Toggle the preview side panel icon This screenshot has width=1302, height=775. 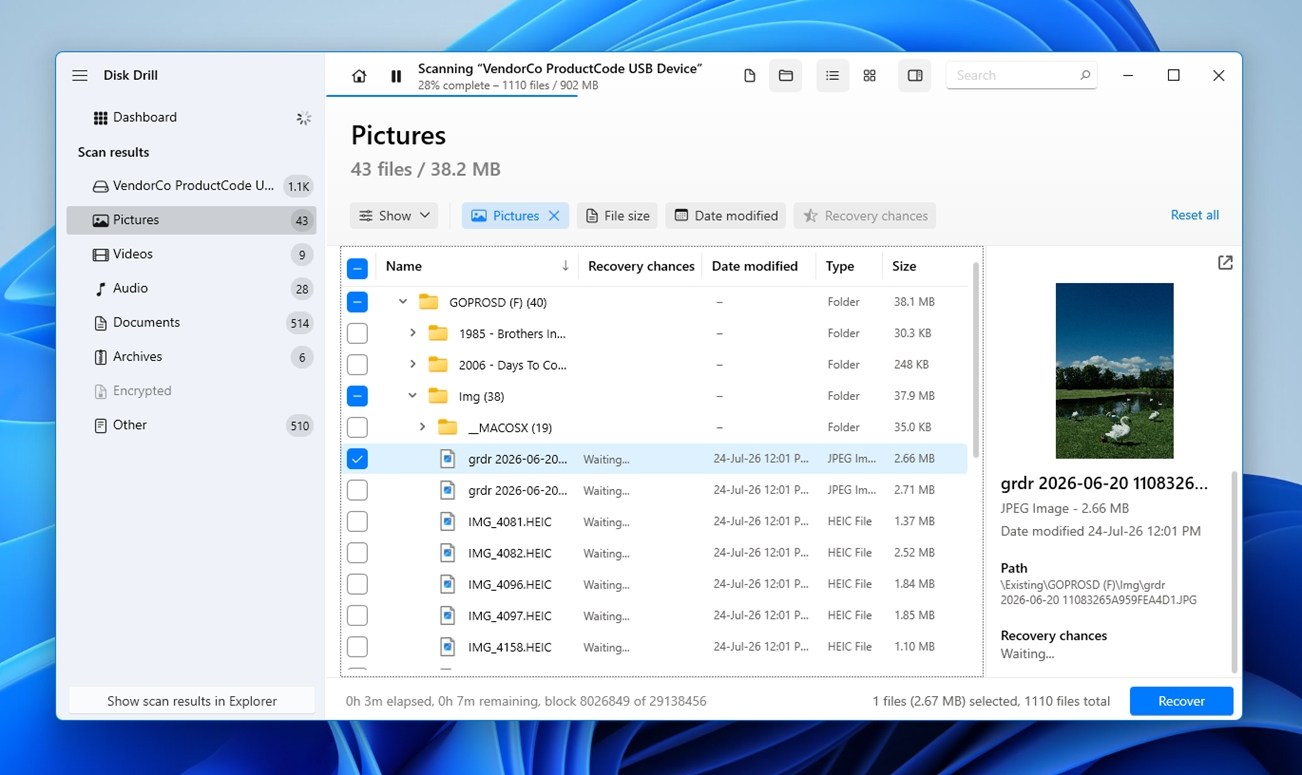pos(915,76)
